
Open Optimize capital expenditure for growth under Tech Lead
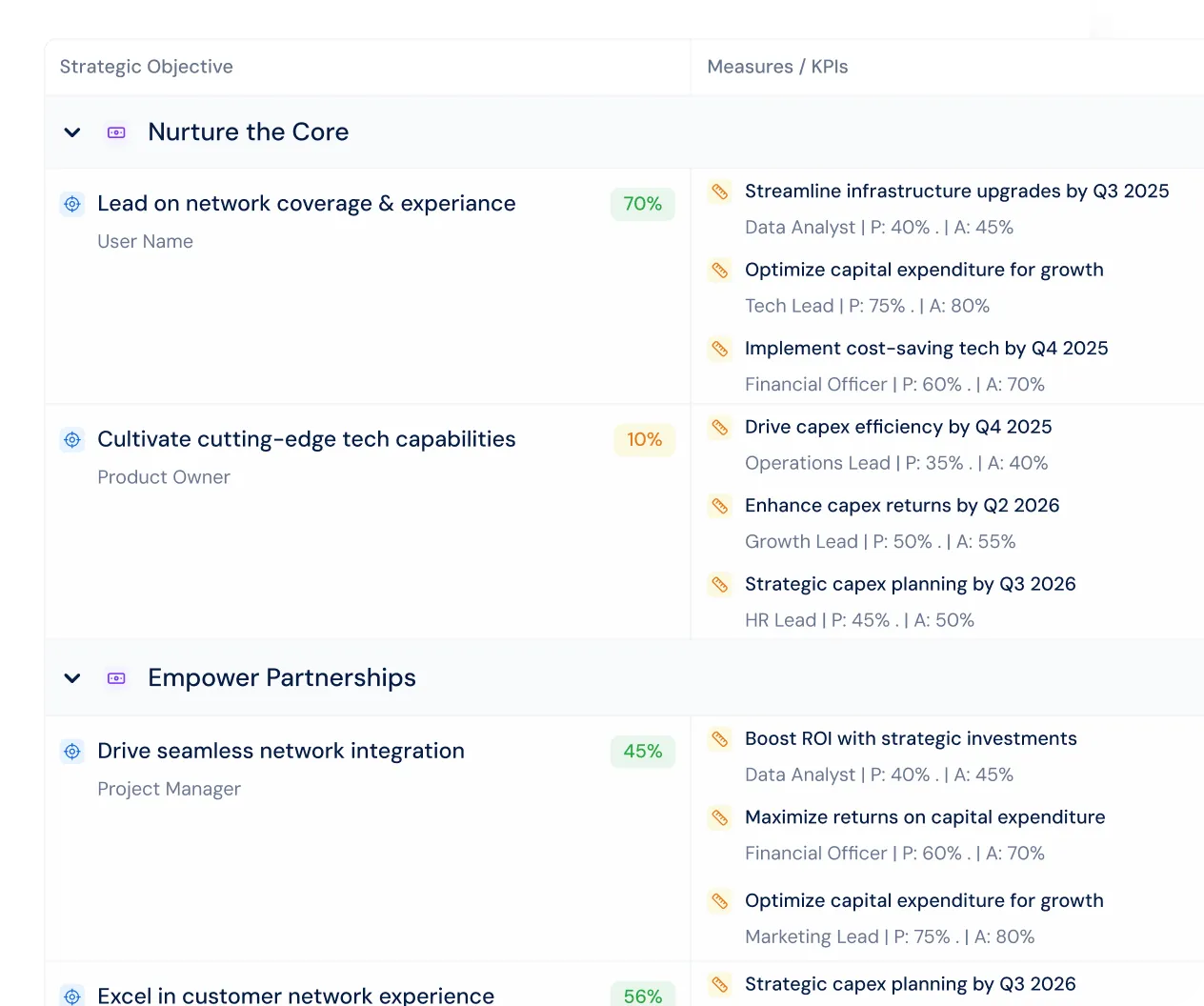tap(924, 270)
